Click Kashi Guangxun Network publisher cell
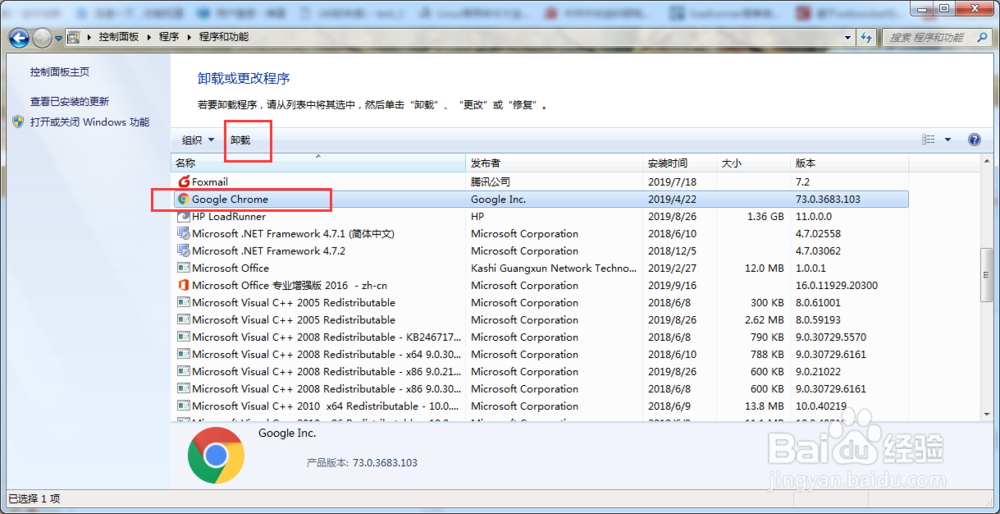Viewport: 1000px width, 514px height. tap(554, 268)
